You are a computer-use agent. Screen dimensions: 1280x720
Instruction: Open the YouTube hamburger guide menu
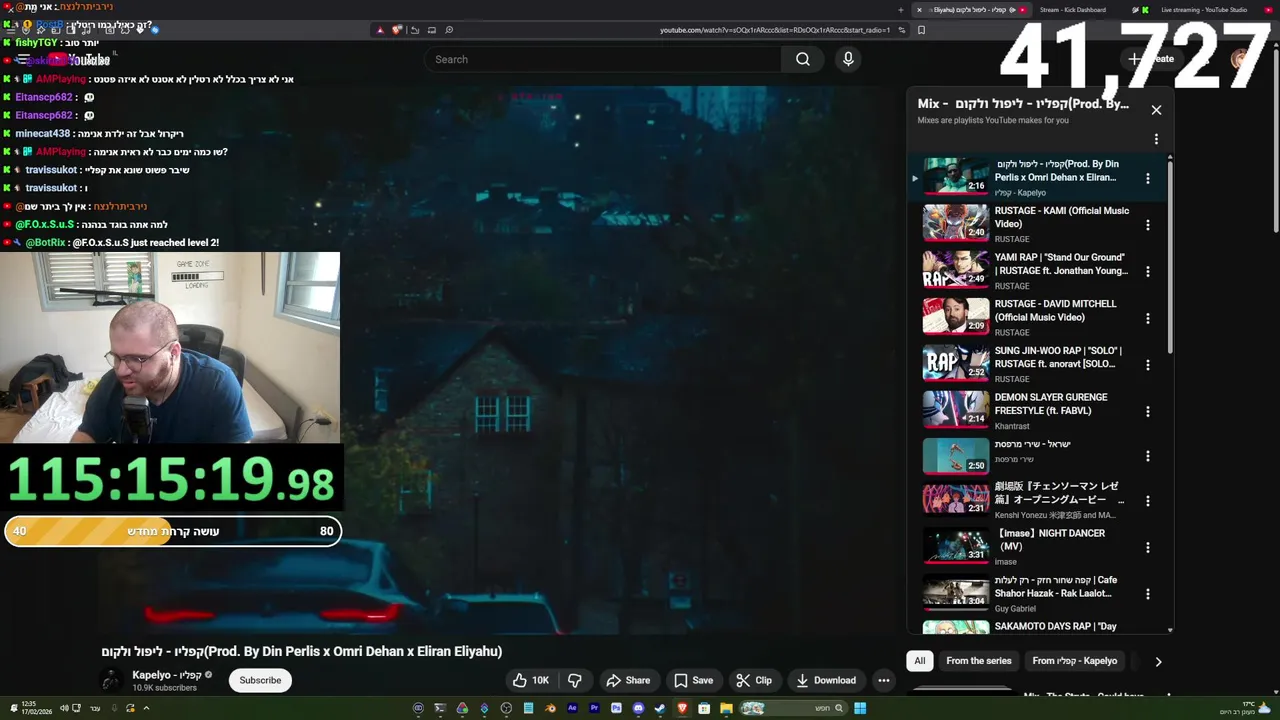click(23, 60)
